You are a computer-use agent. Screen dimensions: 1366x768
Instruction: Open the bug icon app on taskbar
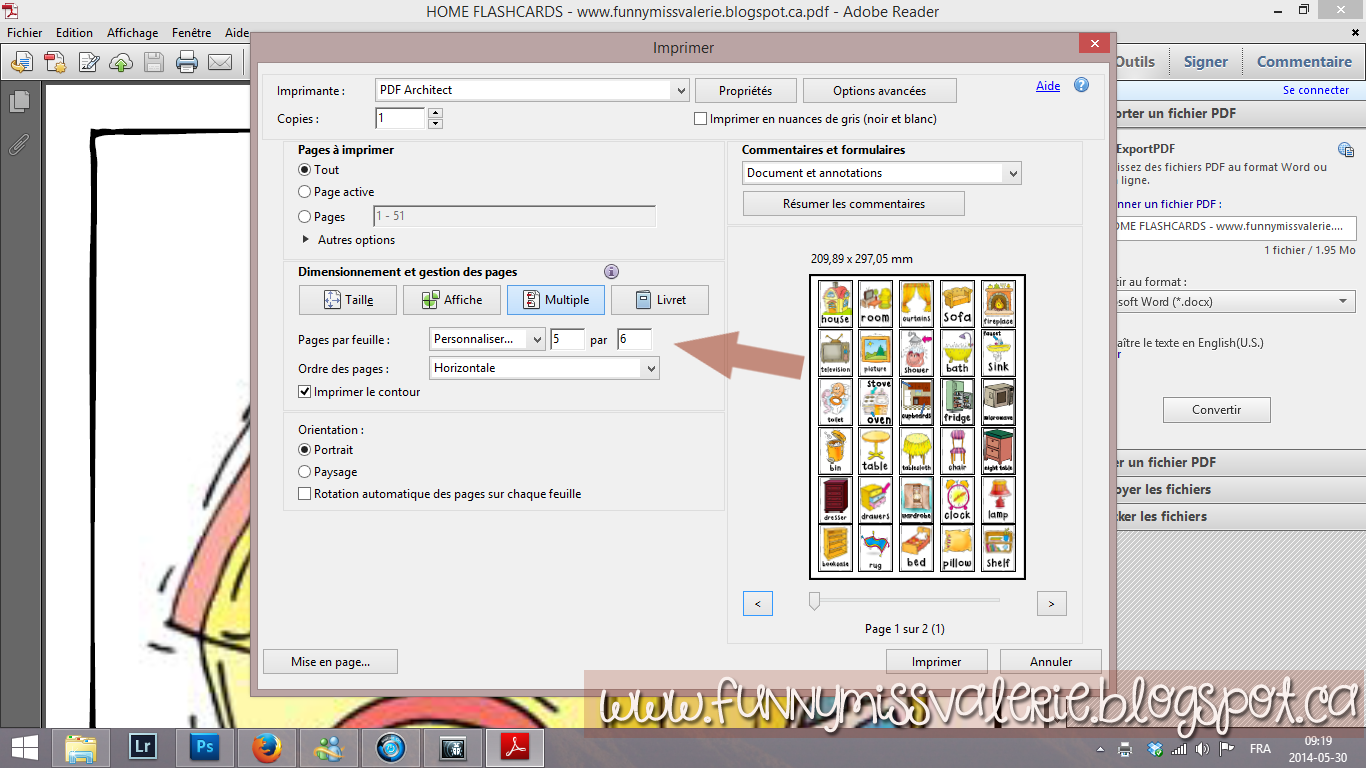452,747
